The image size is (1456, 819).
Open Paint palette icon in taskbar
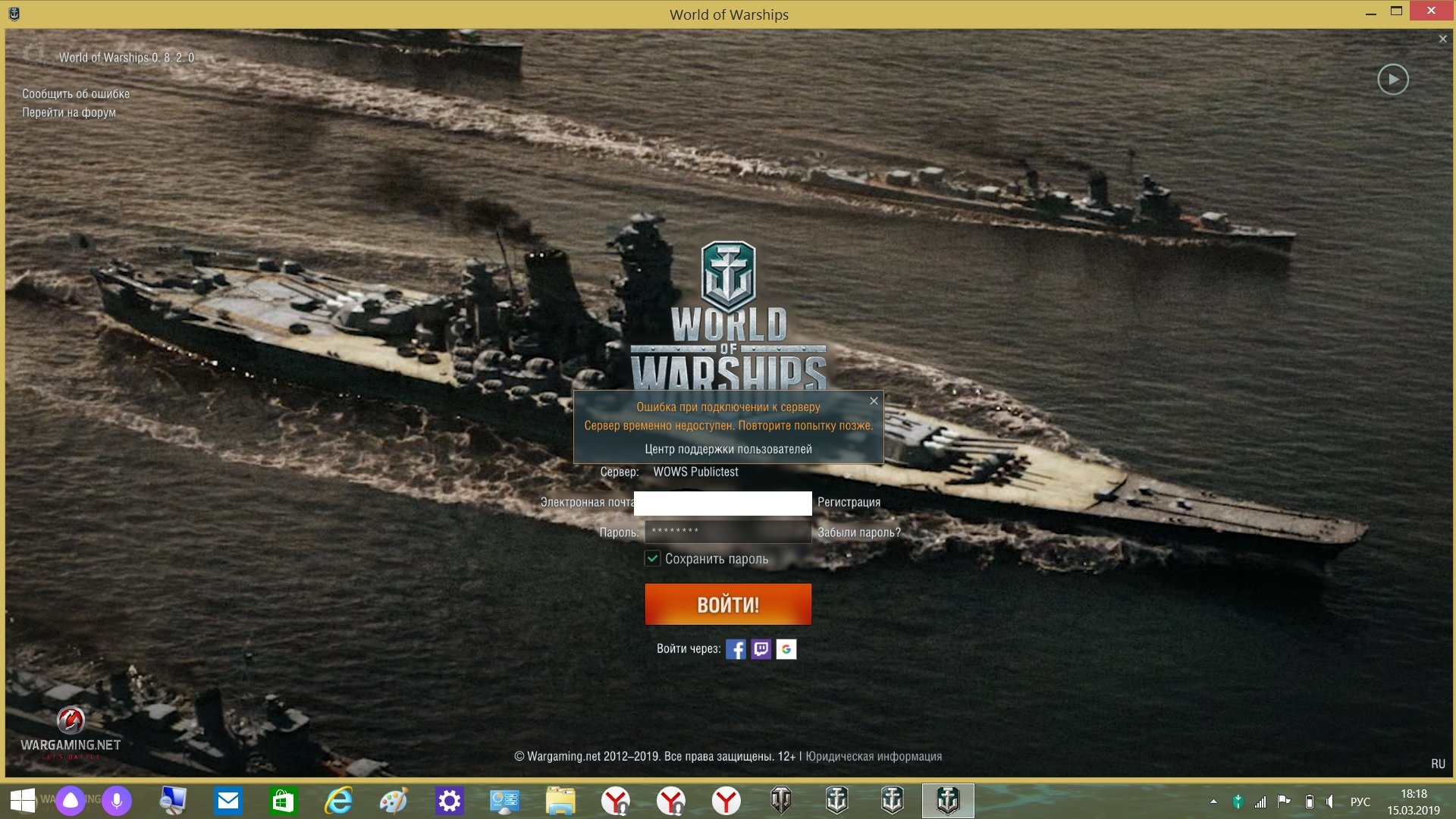coord(394,801)
